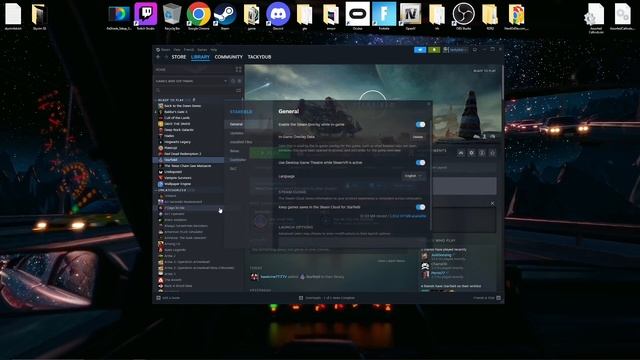640x360 pixels.
Task: Click the Starfield favorite star icon
Action: point(492,153)
